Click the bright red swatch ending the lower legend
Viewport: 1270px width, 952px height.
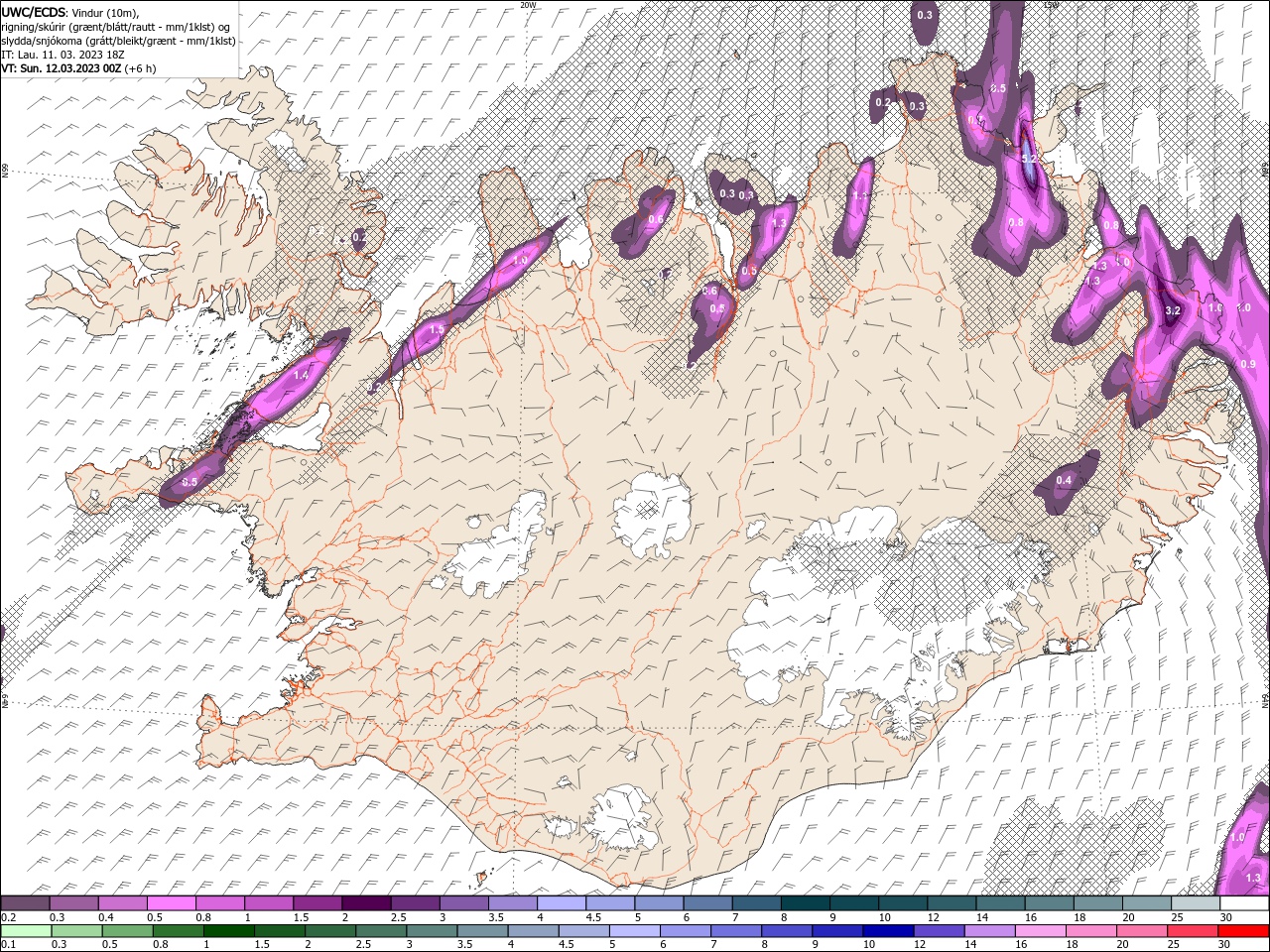[x=1243, y=931]
